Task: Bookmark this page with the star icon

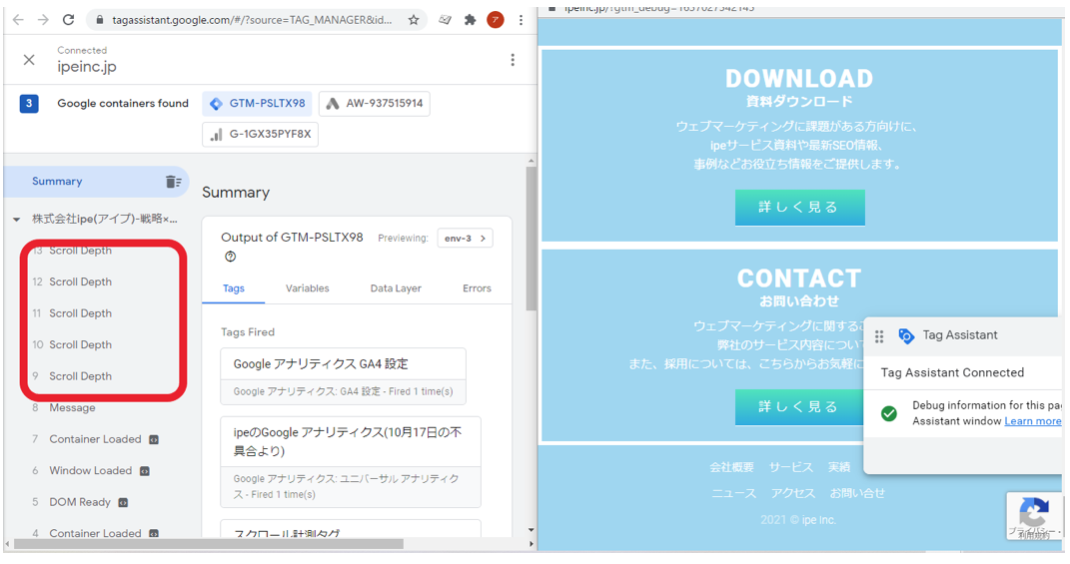Action: pos(413,20)
